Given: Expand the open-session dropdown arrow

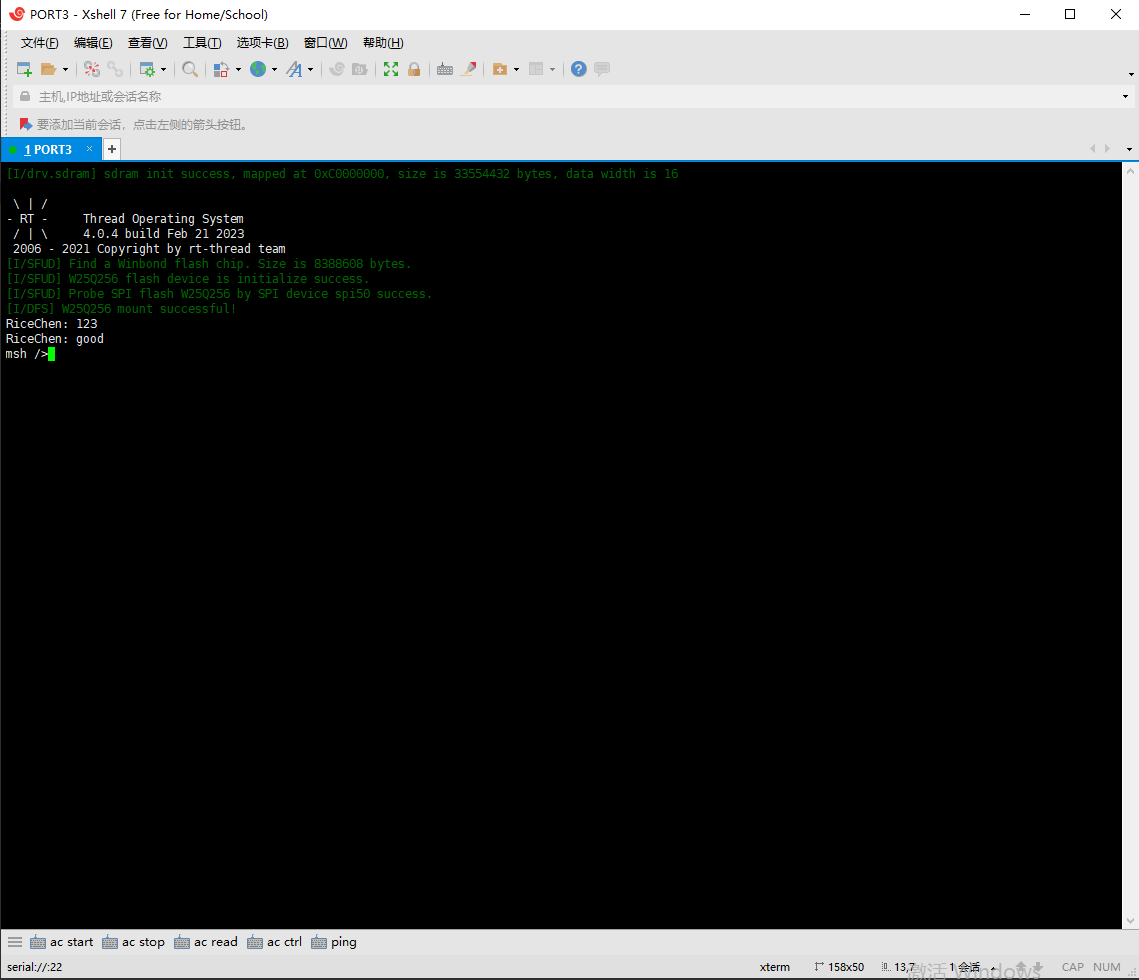Looking at the screenshot, I should [65, 70].
